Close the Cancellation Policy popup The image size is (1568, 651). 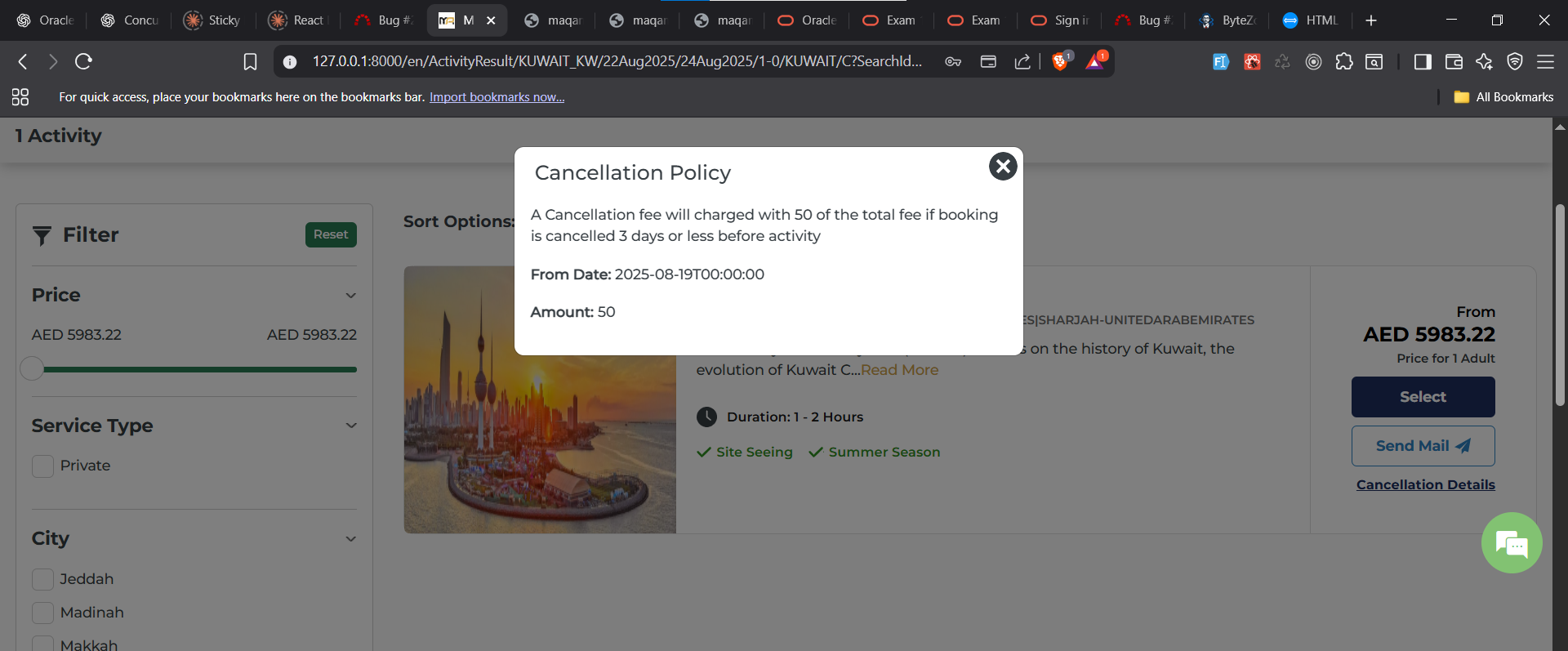click(x=1003, y=167)
